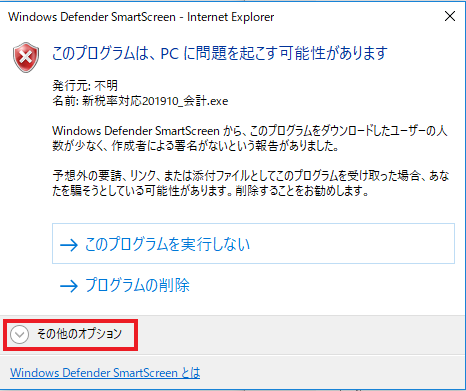Choose このプログラムを実行しない option

point(253,244)
